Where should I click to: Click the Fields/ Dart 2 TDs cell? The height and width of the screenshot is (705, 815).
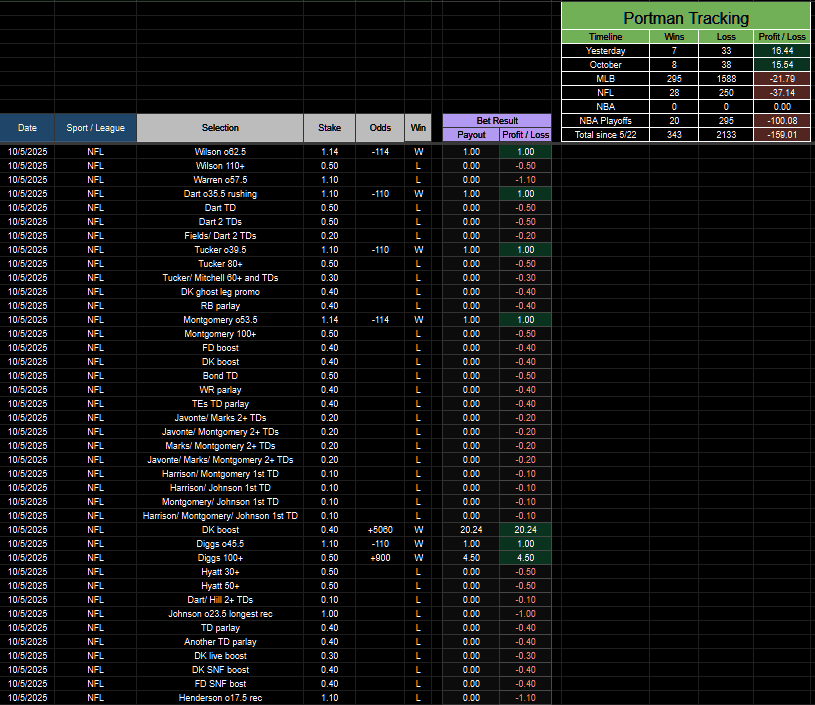pos(220,236)
